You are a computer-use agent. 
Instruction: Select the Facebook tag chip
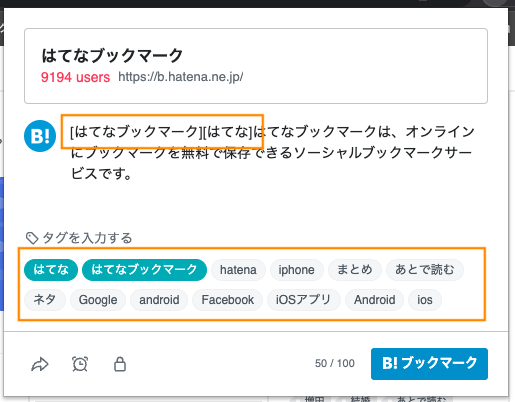click(x=228, y=300)
